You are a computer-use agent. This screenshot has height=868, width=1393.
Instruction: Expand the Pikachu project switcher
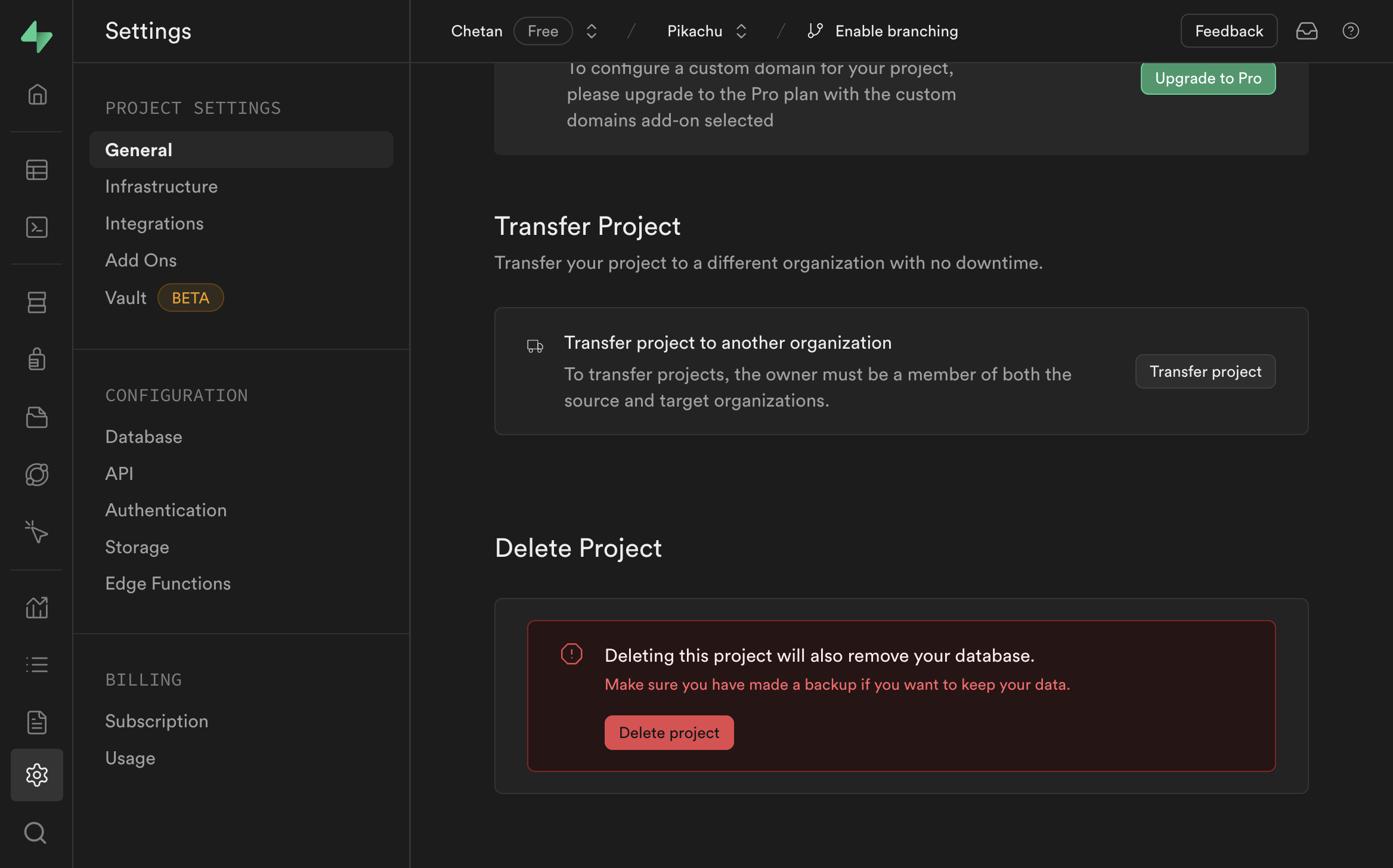(x=741, y=31)
